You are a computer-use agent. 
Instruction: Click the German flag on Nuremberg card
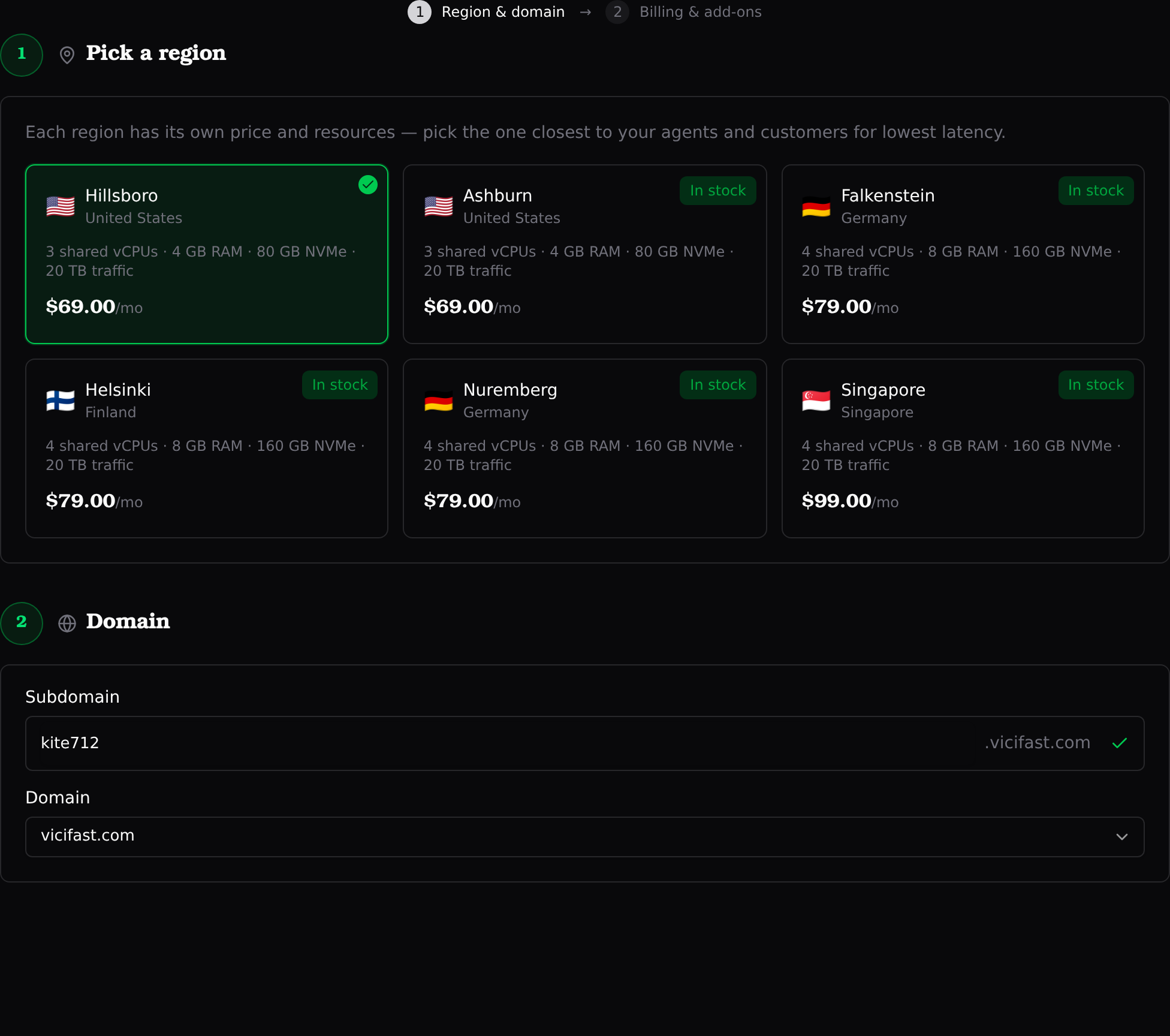tap(439, 401)
